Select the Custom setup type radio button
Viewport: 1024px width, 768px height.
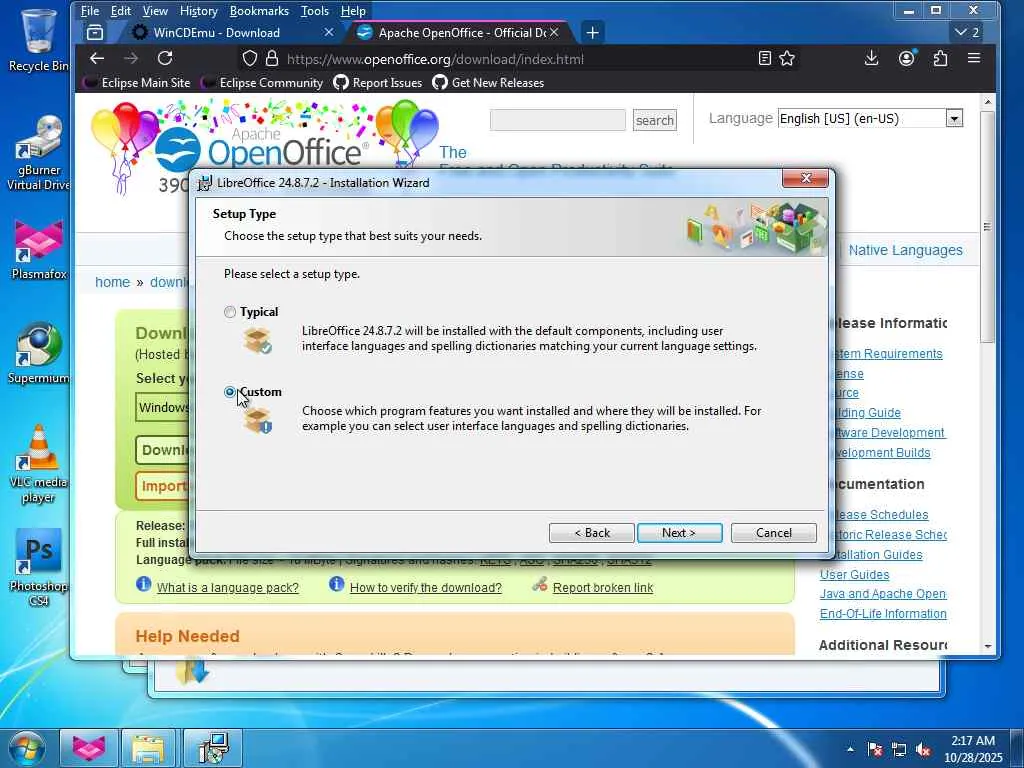tap(230, 392)
